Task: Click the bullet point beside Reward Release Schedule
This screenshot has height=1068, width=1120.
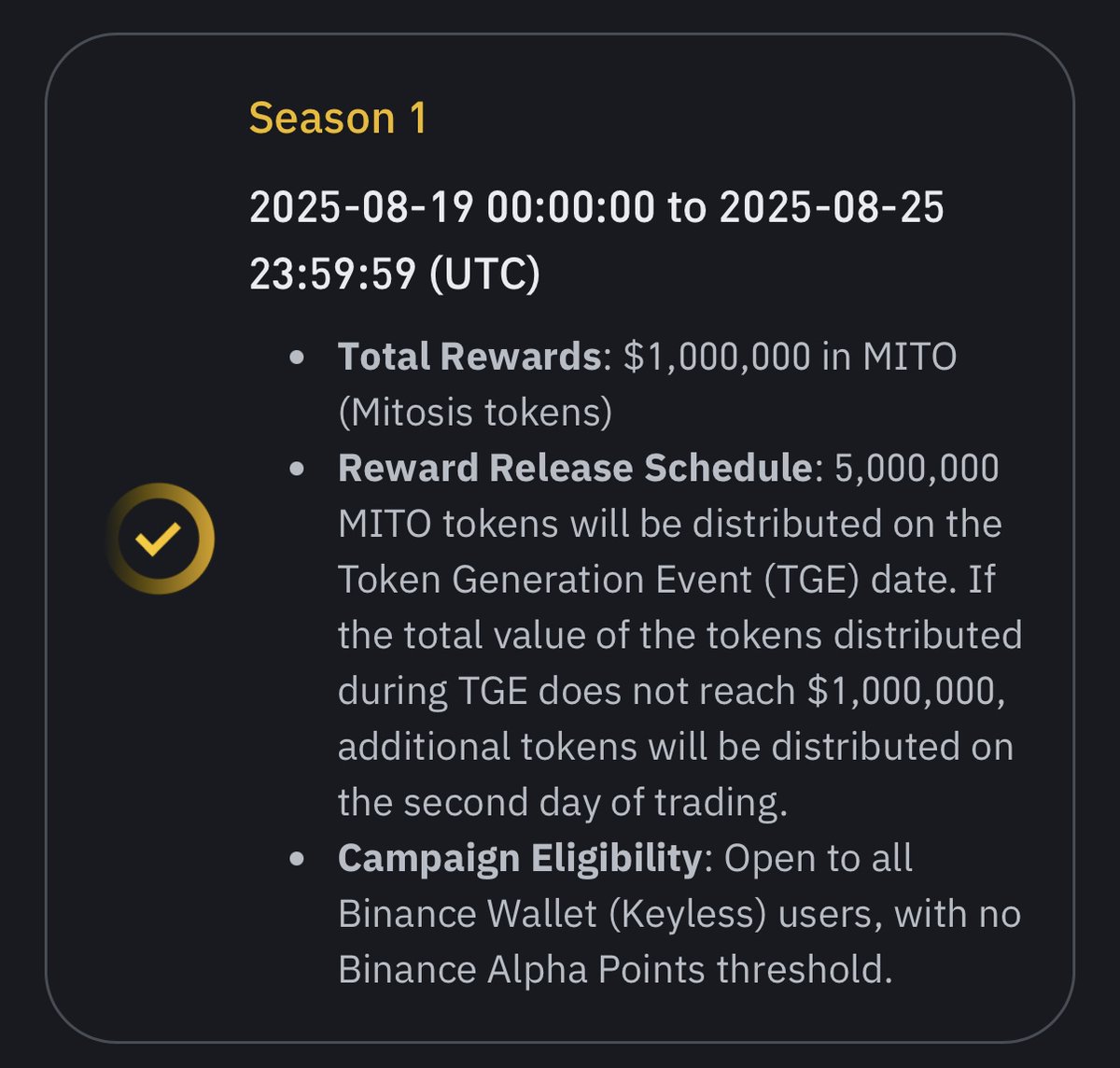Action: [x=298, y=469]
